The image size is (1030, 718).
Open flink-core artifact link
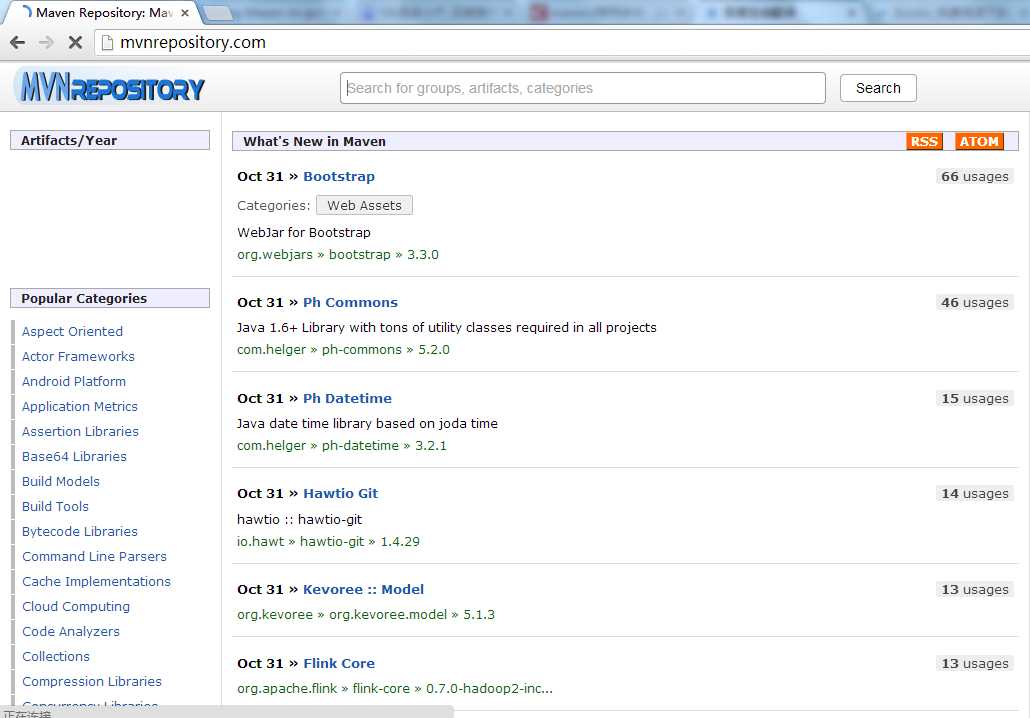[x=381, y=688]
